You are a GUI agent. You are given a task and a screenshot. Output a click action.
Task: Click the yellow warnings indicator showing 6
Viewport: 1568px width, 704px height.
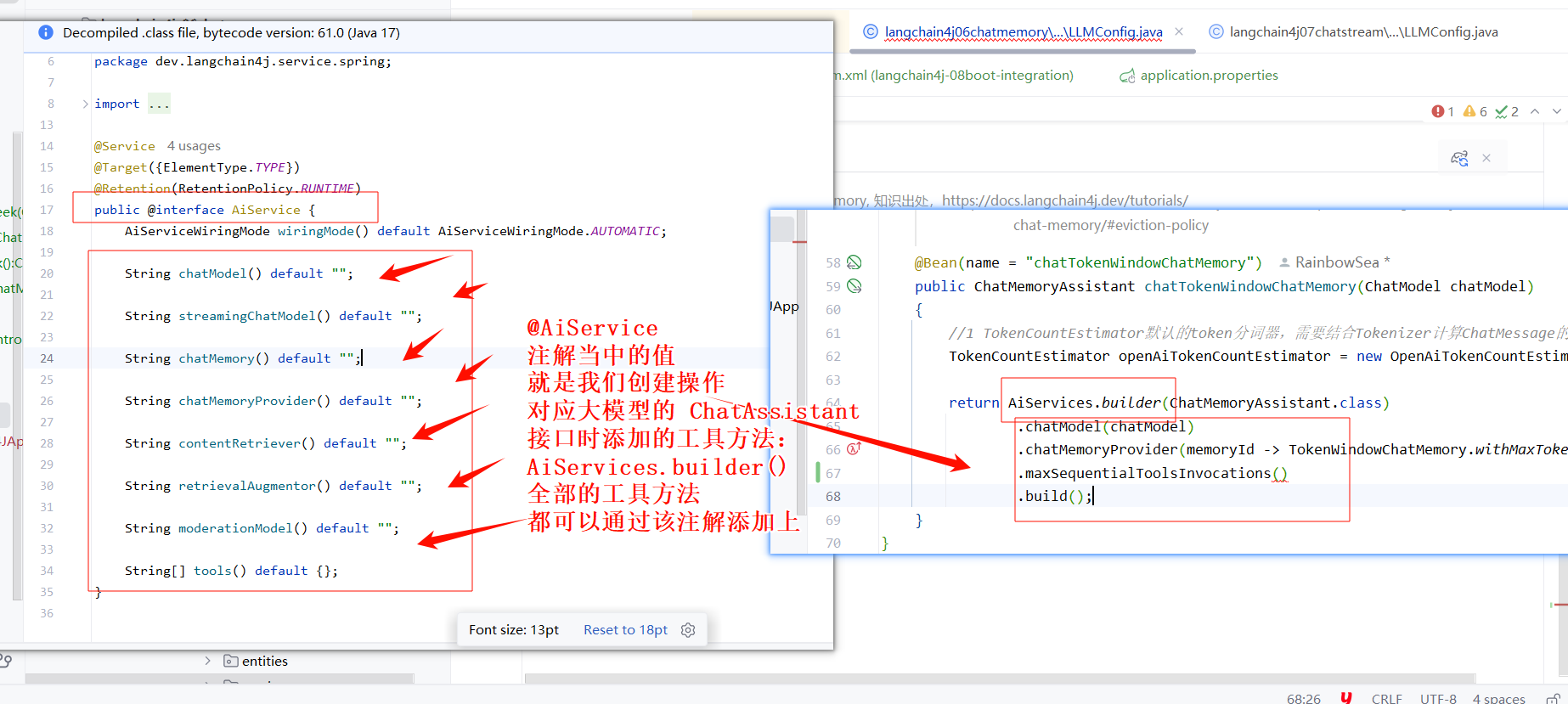[x=1475, y=111]
